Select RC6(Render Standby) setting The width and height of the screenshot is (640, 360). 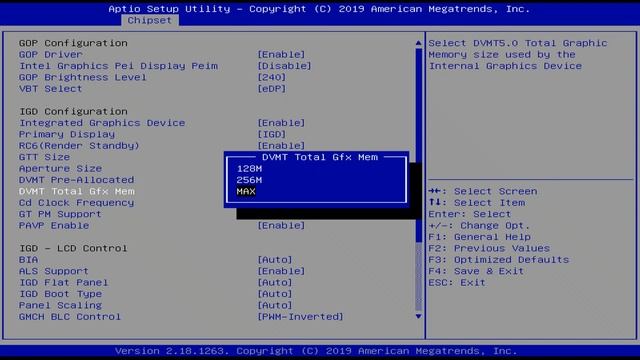(x=79, y=146)
